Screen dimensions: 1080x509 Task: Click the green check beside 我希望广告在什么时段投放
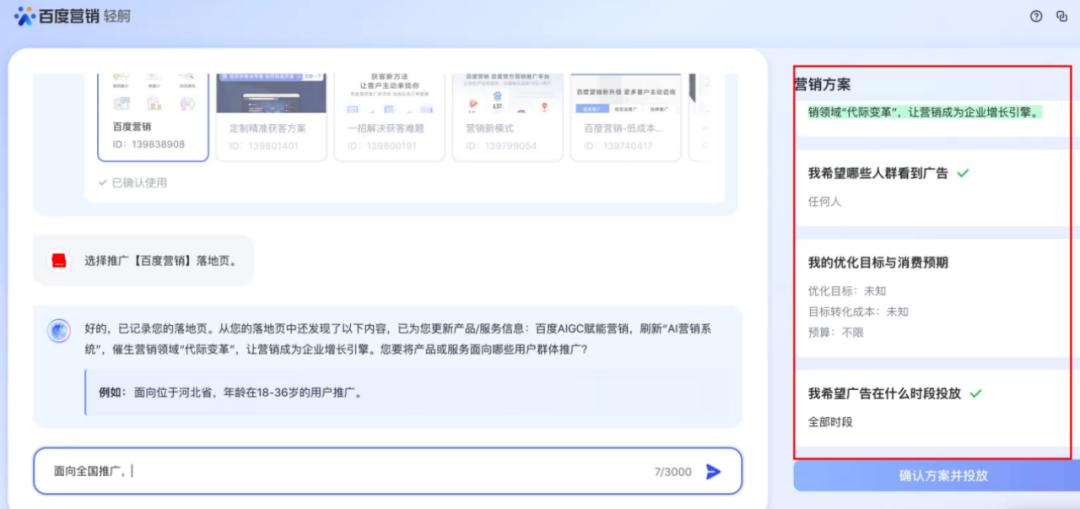click(x=975, y=394)
